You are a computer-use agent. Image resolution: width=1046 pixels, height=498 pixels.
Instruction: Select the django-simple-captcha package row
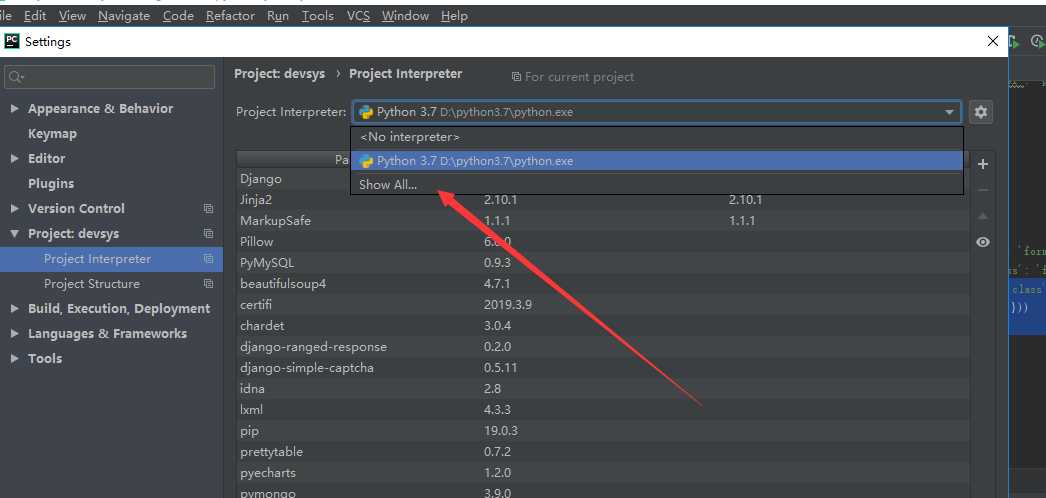click(x=603, y=368)
